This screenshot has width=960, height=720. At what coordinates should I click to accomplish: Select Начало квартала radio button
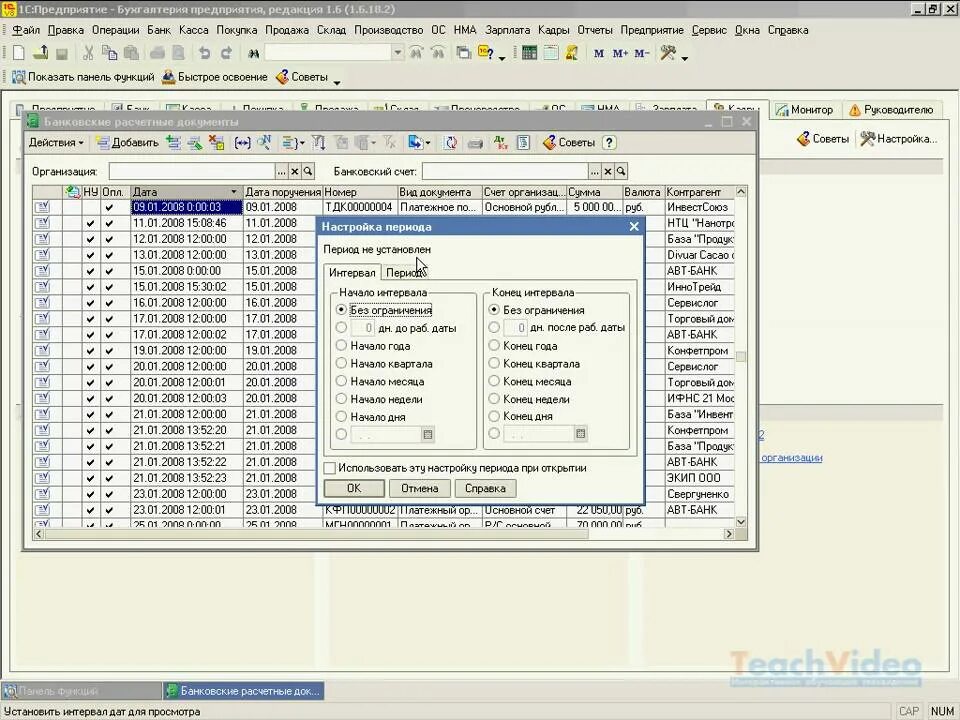342,364
